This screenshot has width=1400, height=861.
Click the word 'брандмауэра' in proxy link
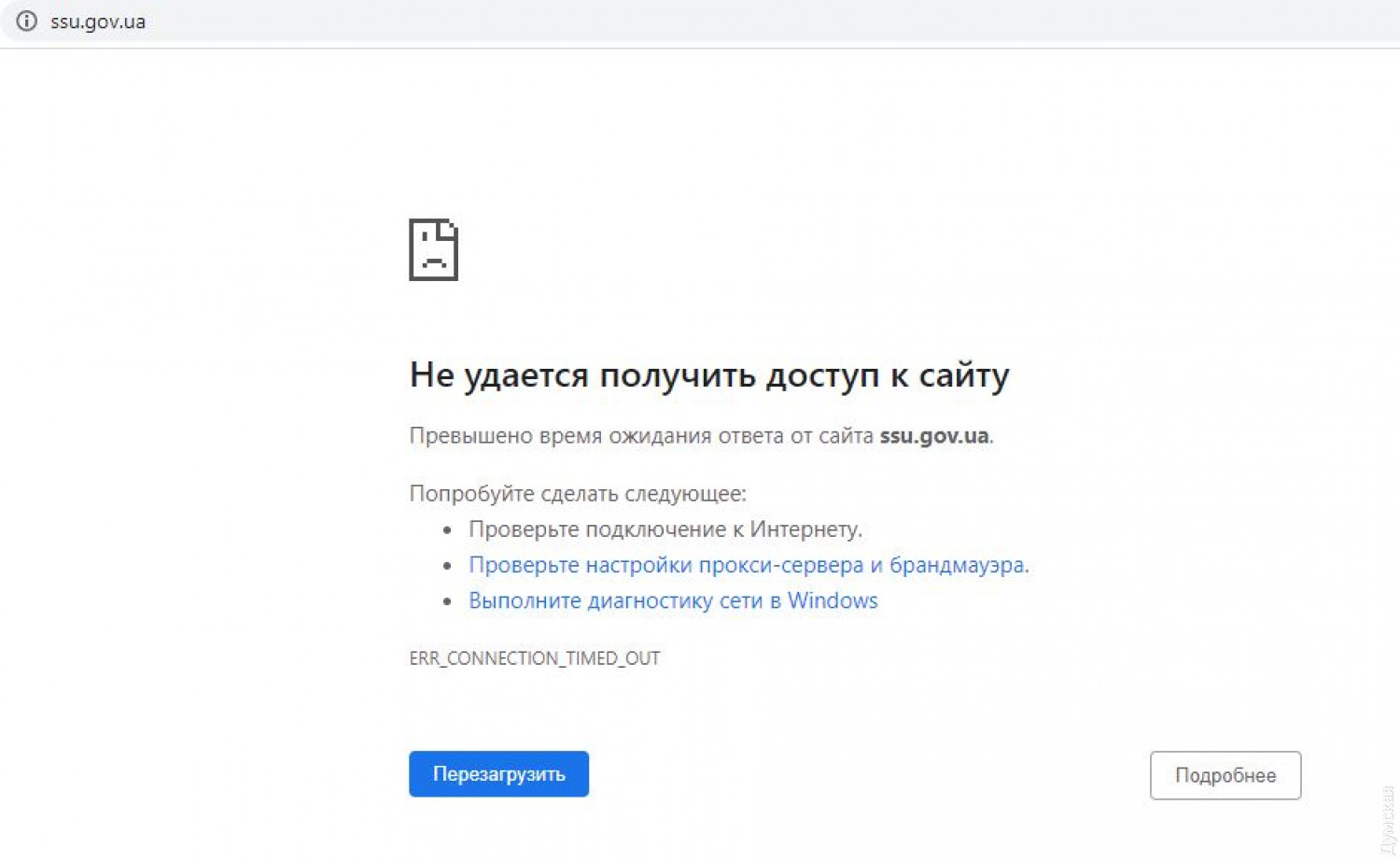pyautogui.click(x=958, y=565)
